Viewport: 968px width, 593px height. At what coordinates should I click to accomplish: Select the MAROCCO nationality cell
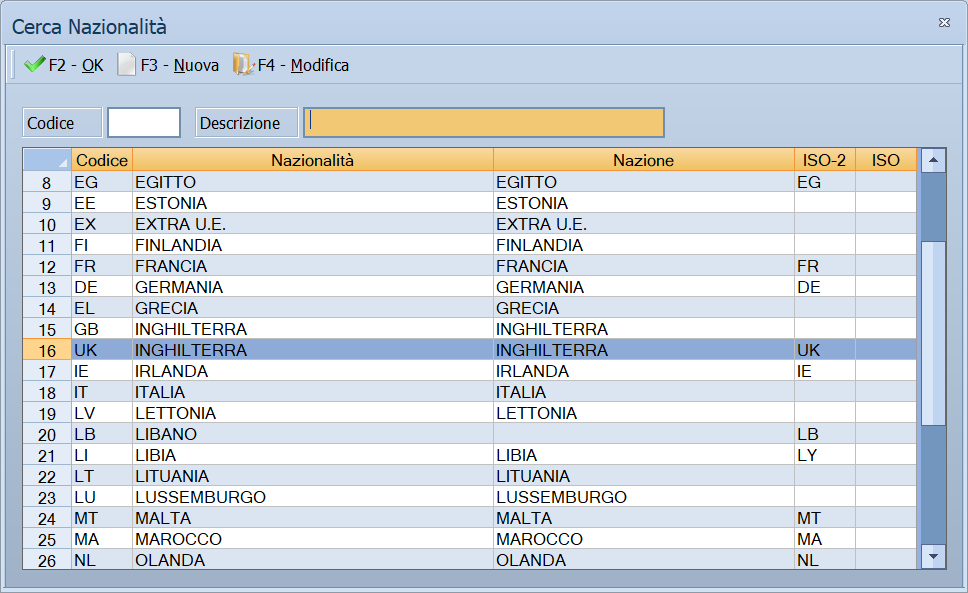[x=313, y=539]
